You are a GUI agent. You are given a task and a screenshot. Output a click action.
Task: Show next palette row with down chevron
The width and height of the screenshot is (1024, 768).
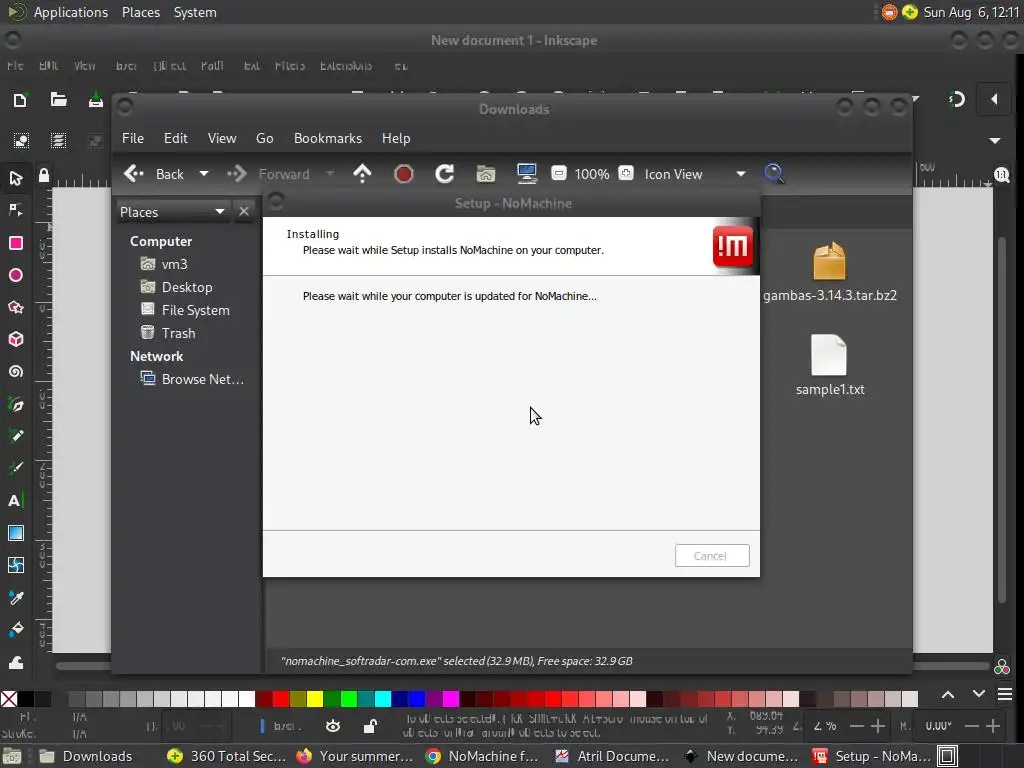click(978, 694)
